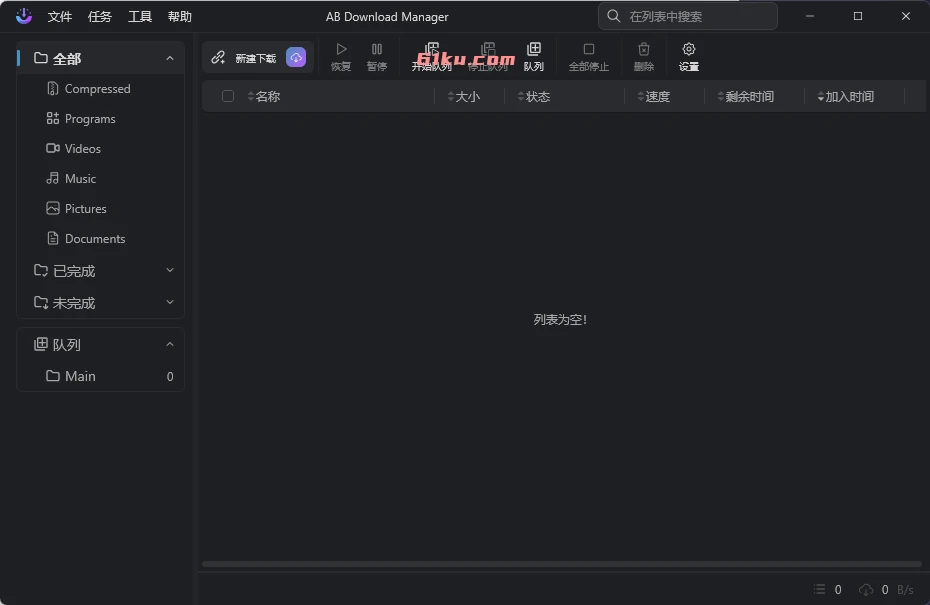This screenshot has height=605, width=930.
Task: Select the Compressed category
Action: point(100,88)
